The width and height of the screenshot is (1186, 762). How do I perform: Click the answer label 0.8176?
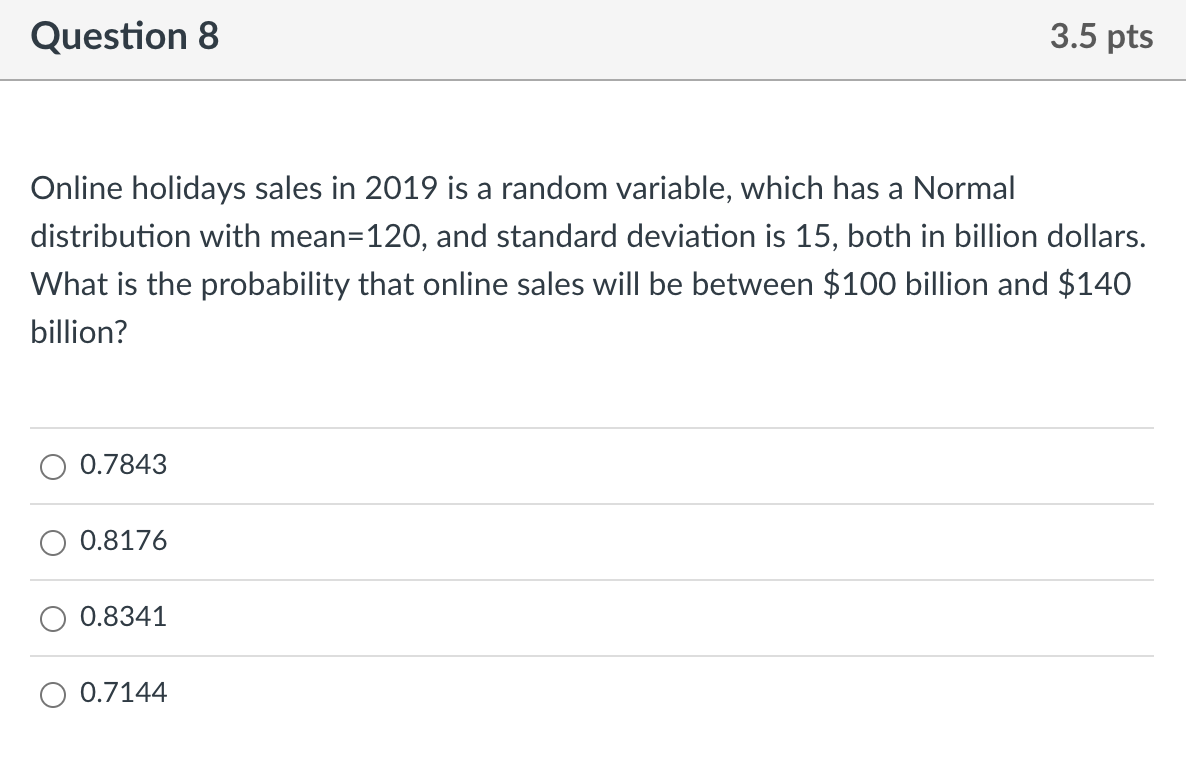123,541
